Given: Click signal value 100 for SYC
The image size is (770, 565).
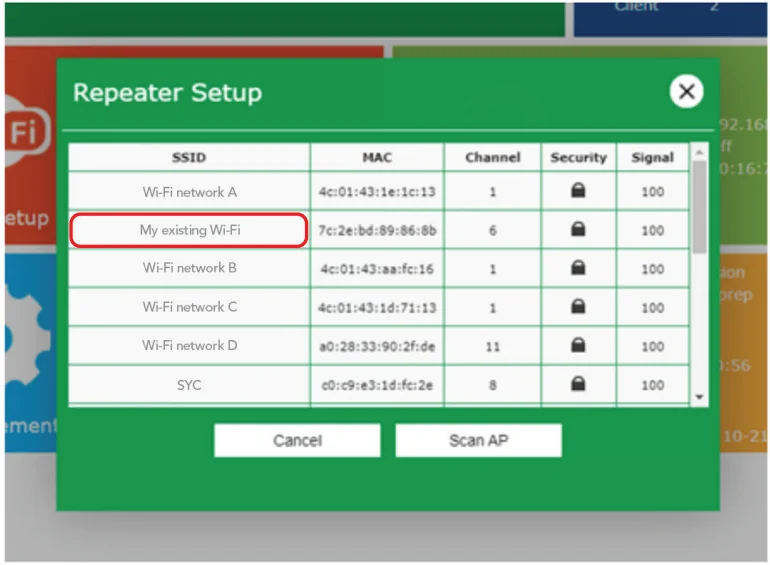Looking at the screenshot, I should pos(653,385).
